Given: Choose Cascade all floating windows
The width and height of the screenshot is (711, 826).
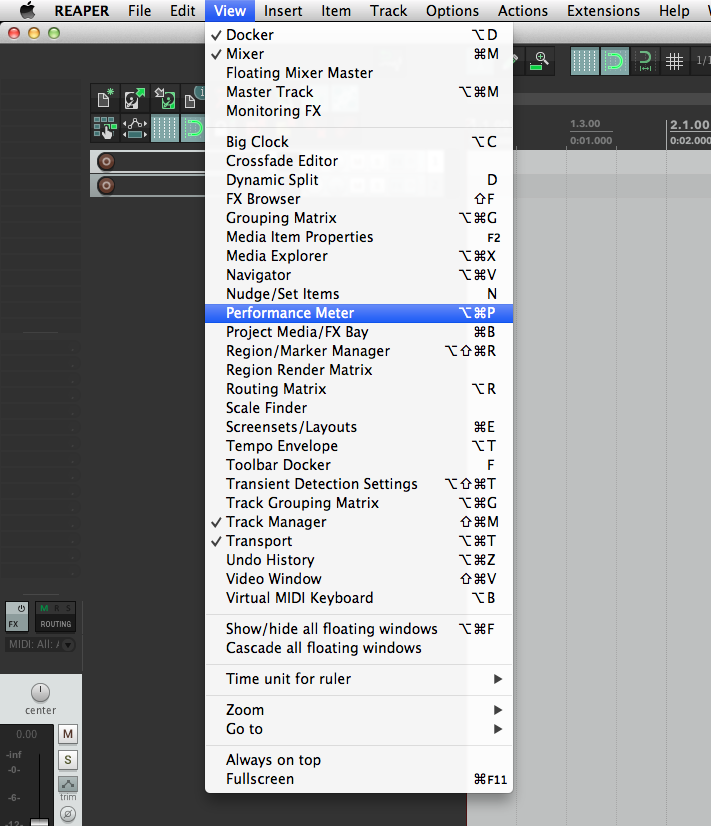Looking at the screenshot, I should tap(359, 647).
